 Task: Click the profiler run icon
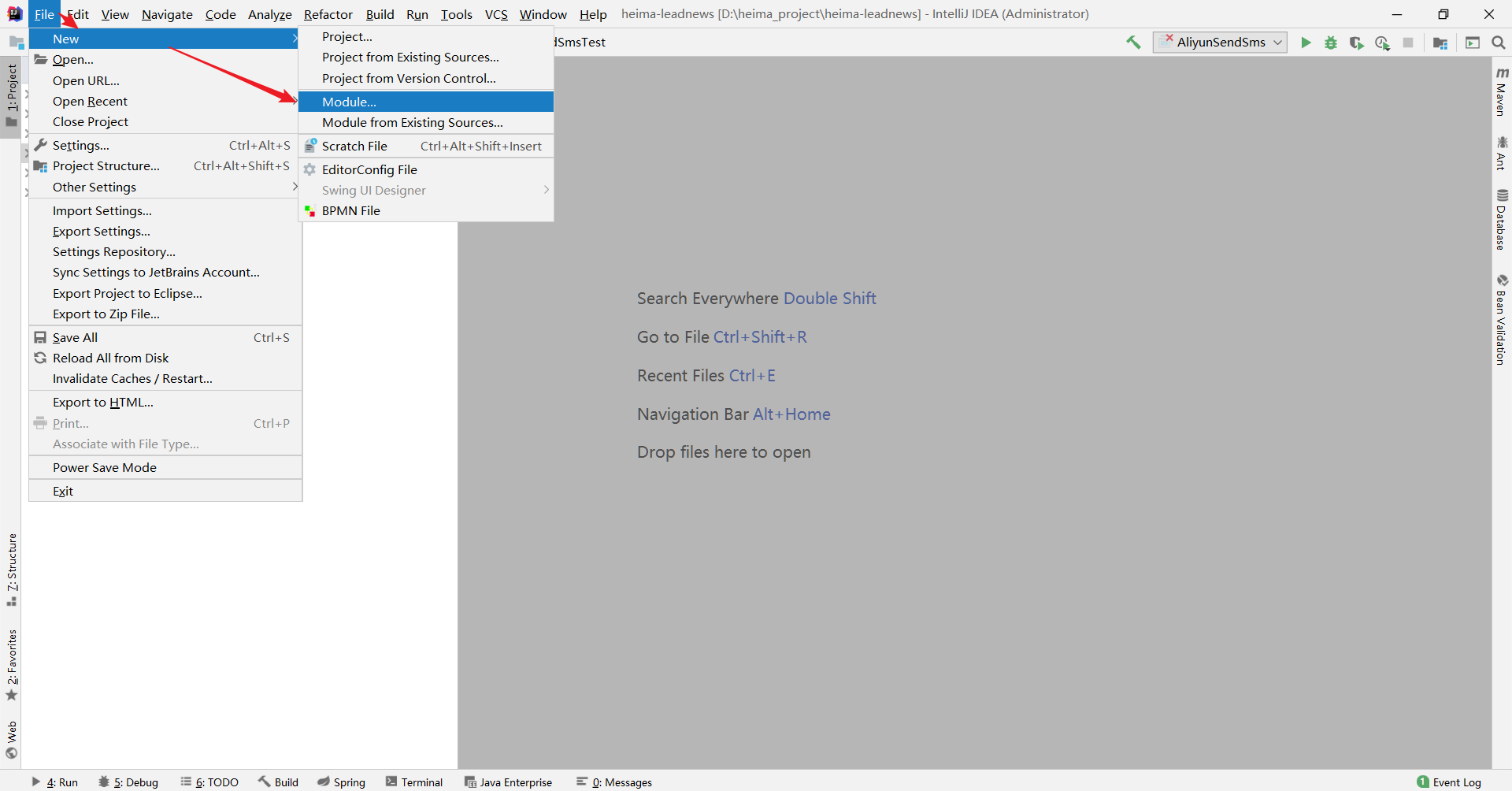click(x=1382, y=43)
